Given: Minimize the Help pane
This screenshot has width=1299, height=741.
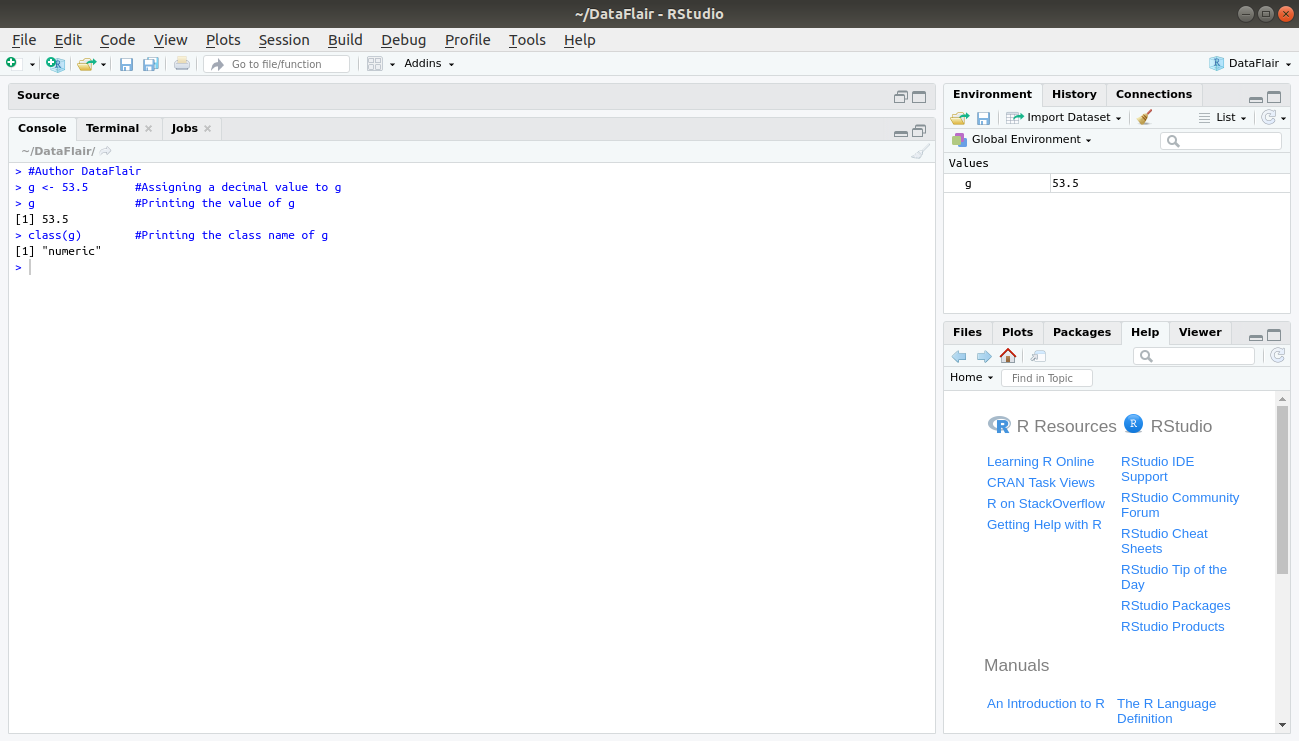Looking at the screenshot, I should (x=1256, y=338).
